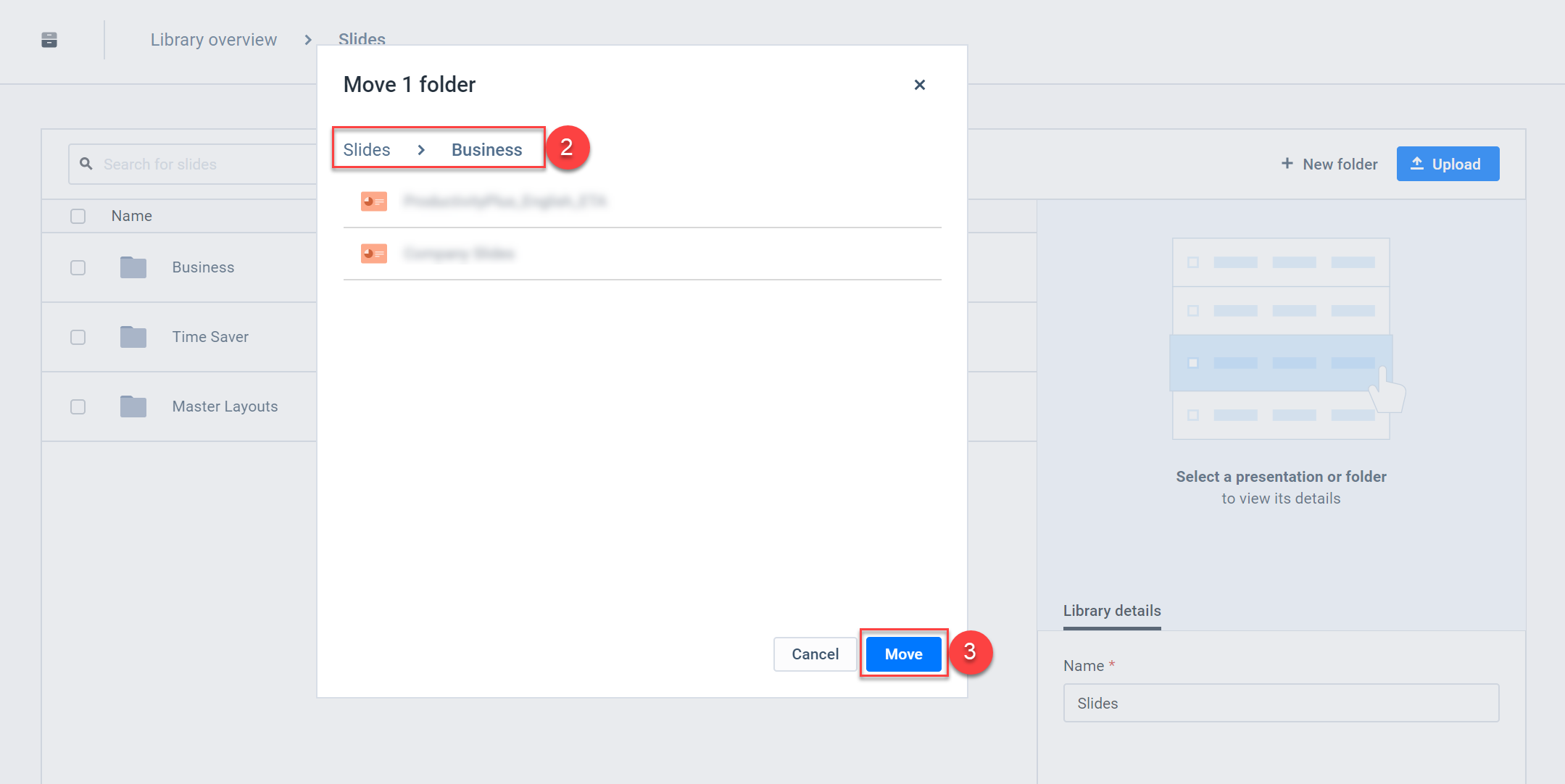
Task: Click the chevron after Library overview
Action: pyautogui.click(x=308, y=40)
